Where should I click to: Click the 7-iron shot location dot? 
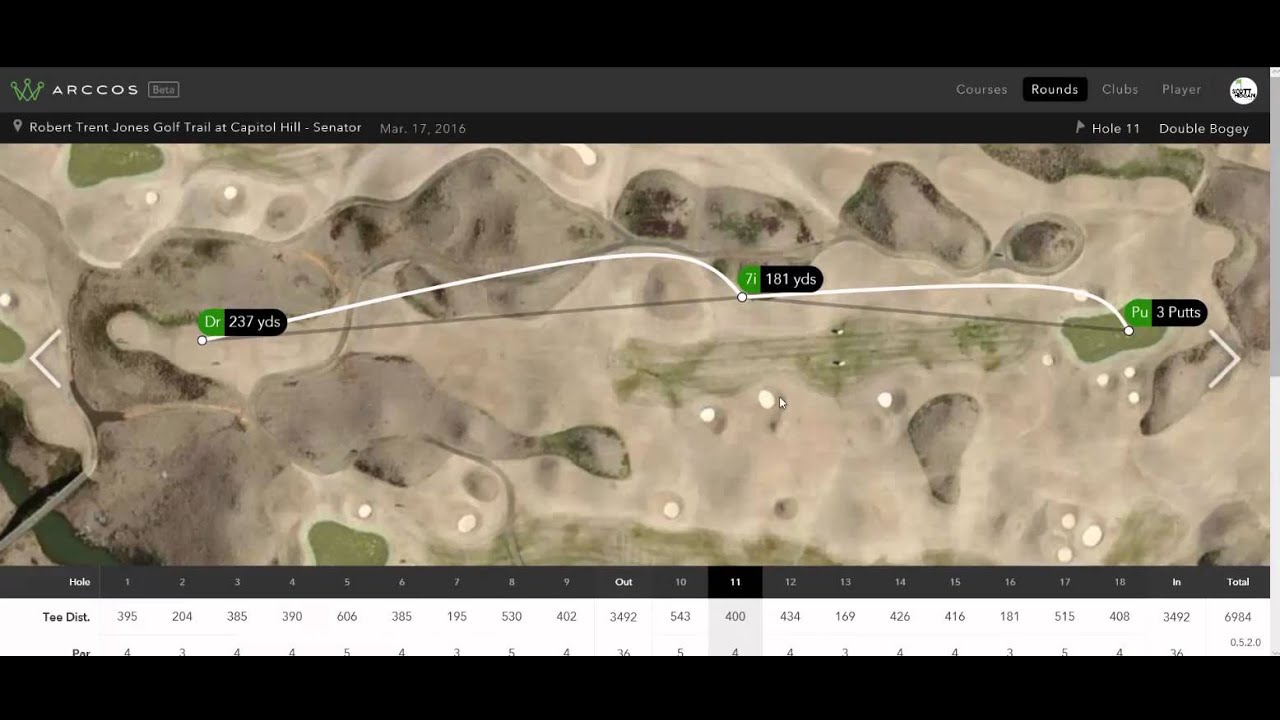click(x=742, y=297)
